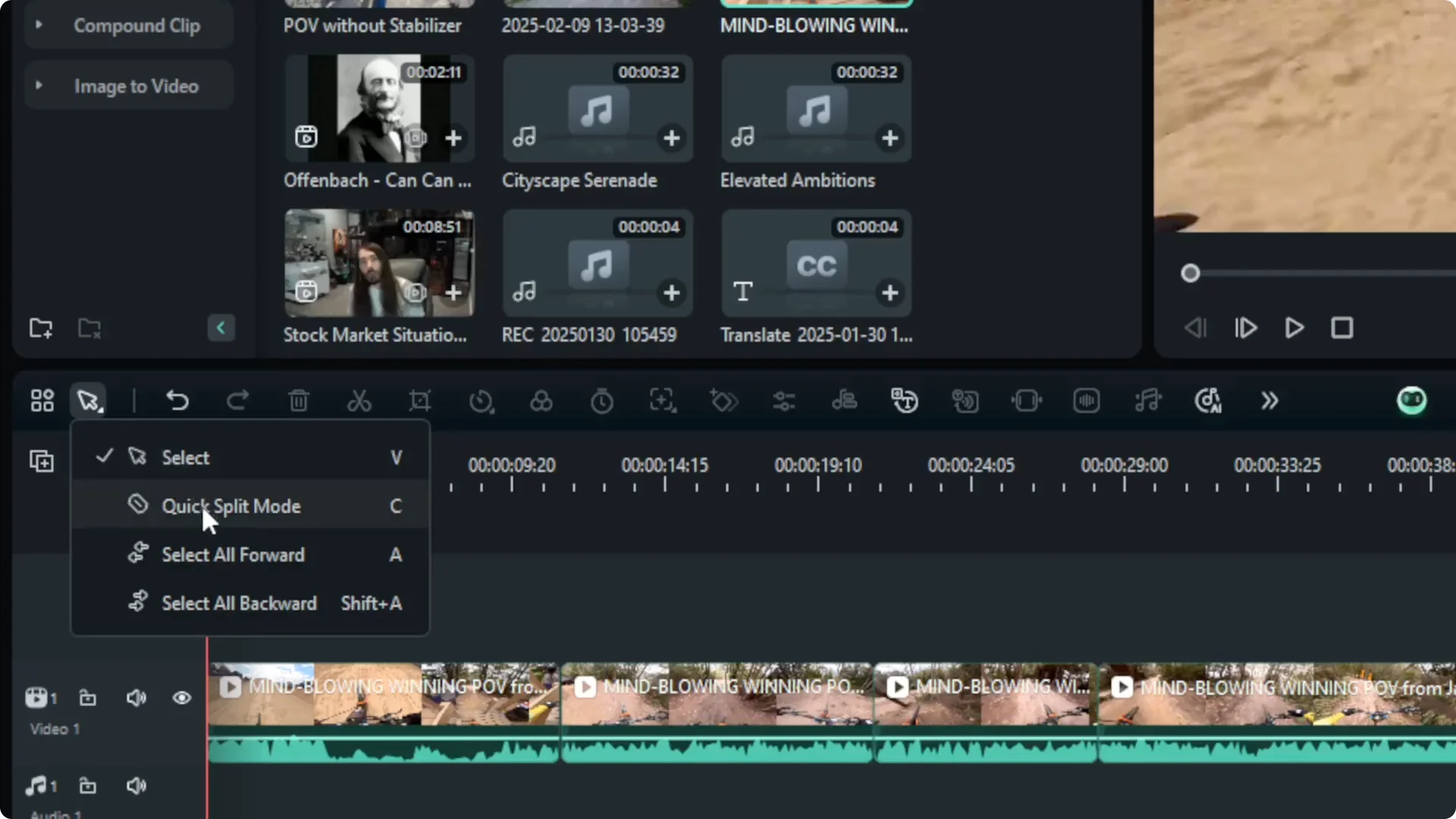
Task: Click the Undo icon in the toolbar
Action: [x=177, y=400]
